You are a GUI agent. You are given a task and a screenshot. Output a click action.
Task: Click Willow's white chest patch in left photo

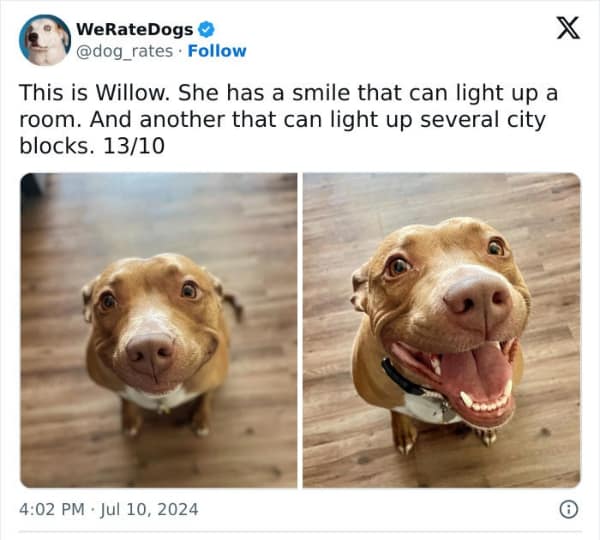(158, 398)
